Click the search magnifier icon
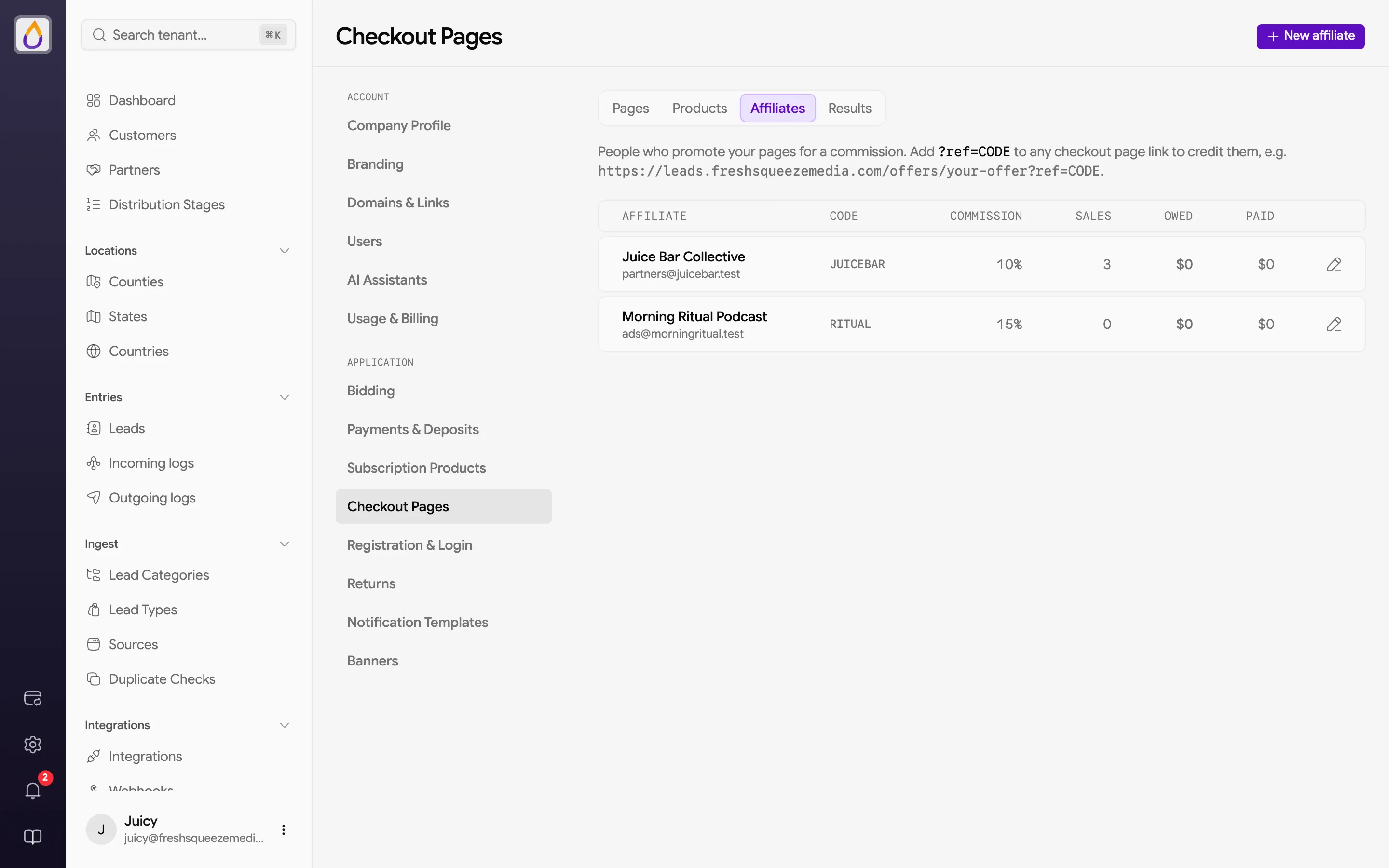 pyautogui.click(x=99, y=35)
